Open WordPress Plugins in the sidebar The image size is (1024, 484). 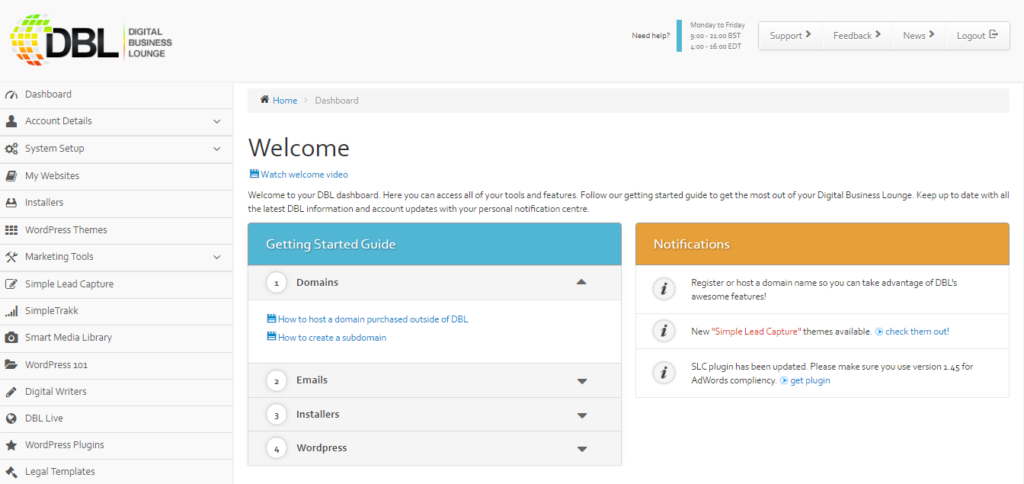click(116, 446)
